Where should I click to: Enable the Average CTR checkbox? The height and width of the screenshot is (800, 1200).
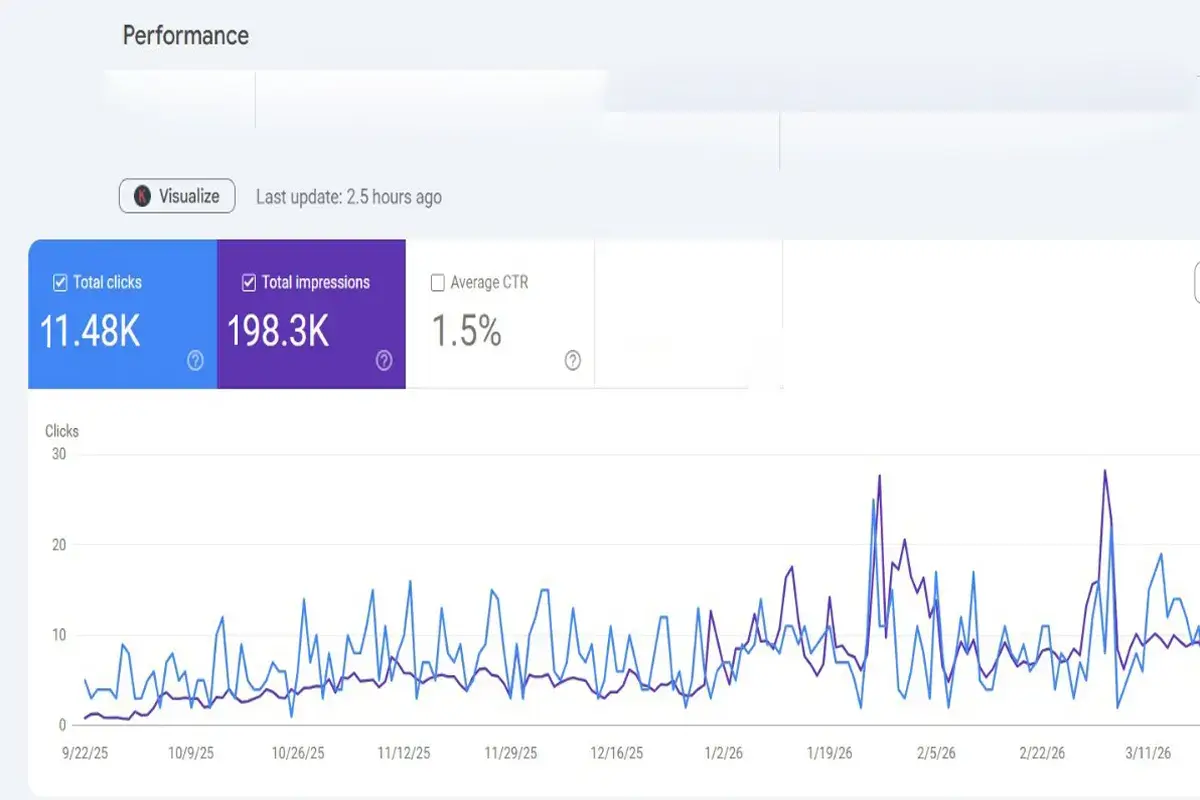coord(437,283)
